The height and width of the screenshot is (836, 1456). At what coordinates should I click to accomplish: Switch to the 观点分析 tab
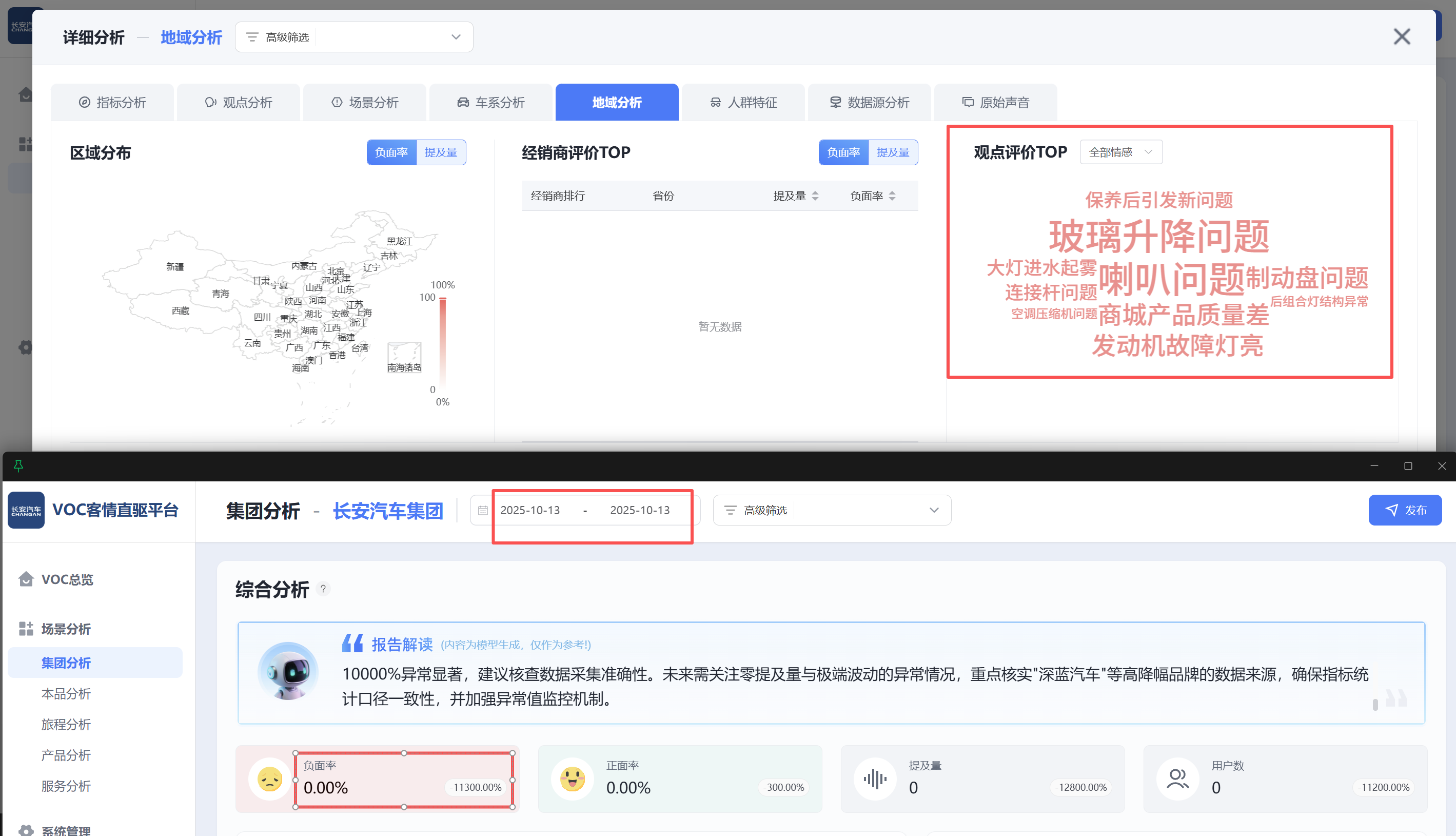238,102
